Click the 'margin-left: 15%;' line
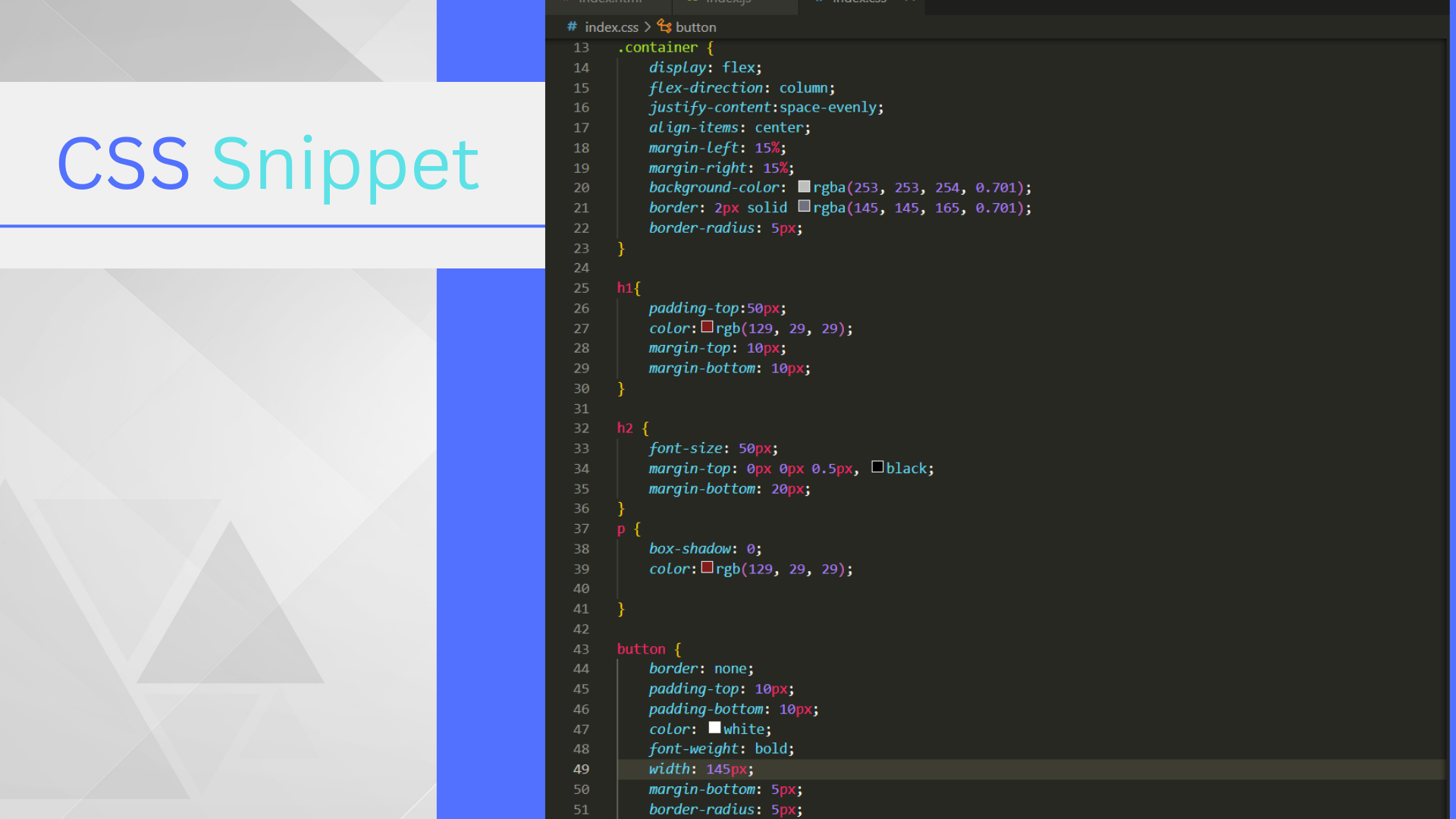This screenshot has width=1456, height=819. click(x=717, y=148)
